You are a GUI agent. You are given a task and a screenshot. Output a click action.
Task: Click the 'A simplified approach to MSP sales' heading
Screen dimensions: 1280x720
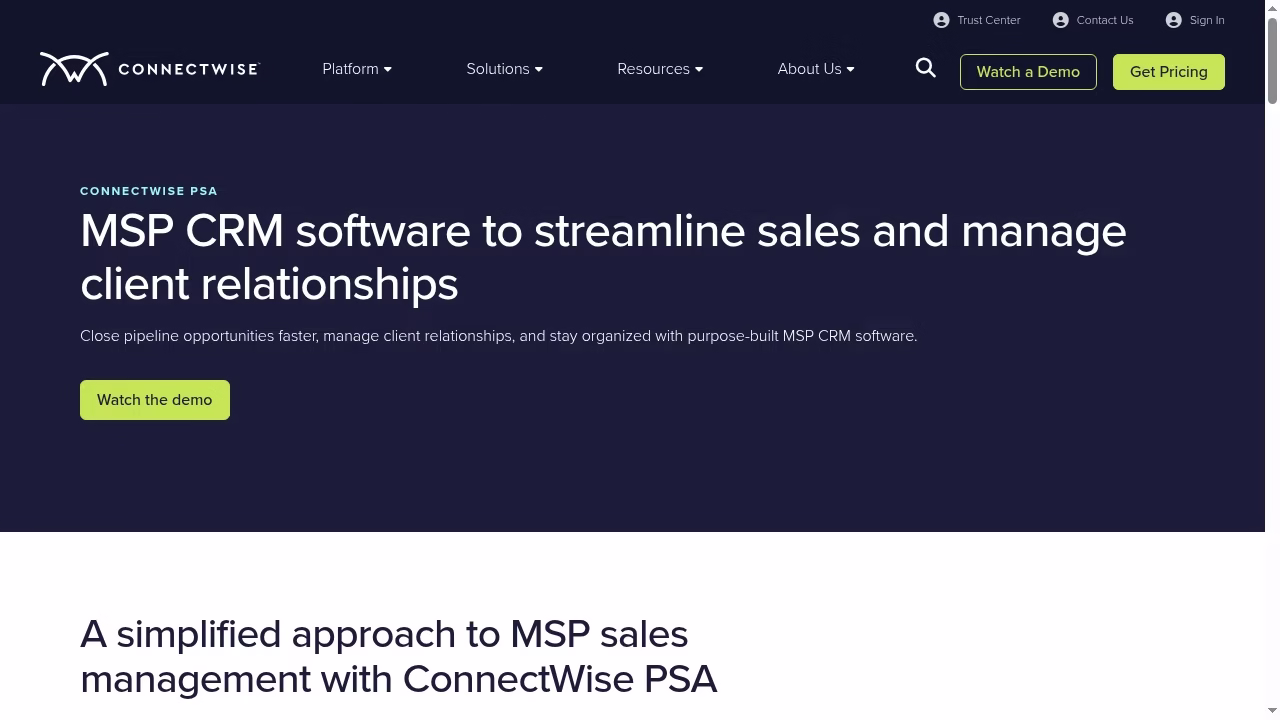399,656
